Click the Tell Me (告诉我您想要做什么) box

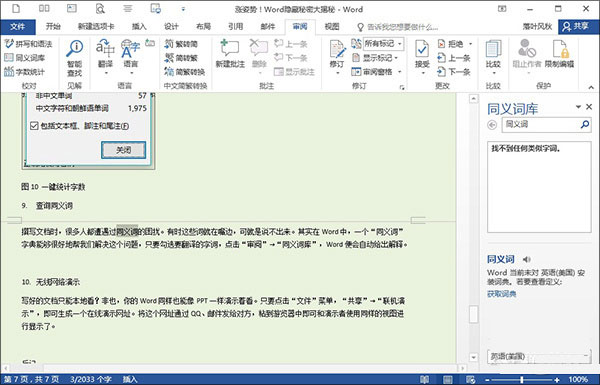tap(398, 27)
